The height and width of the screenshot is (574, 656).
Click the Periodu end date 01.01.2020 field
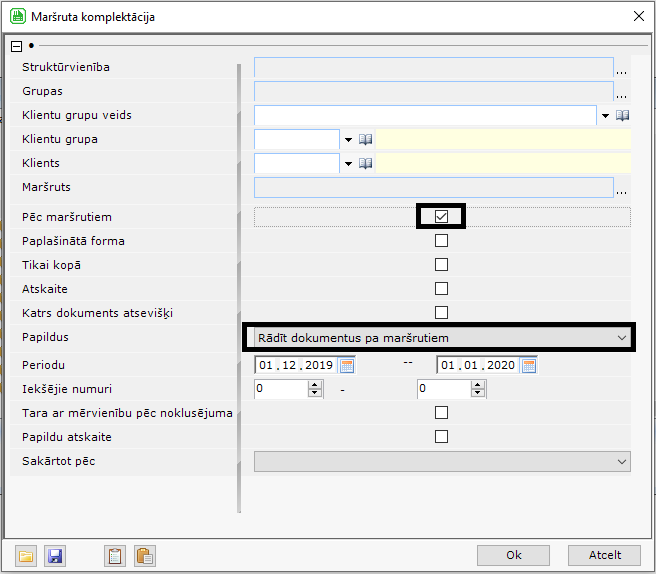click(478, 365)
